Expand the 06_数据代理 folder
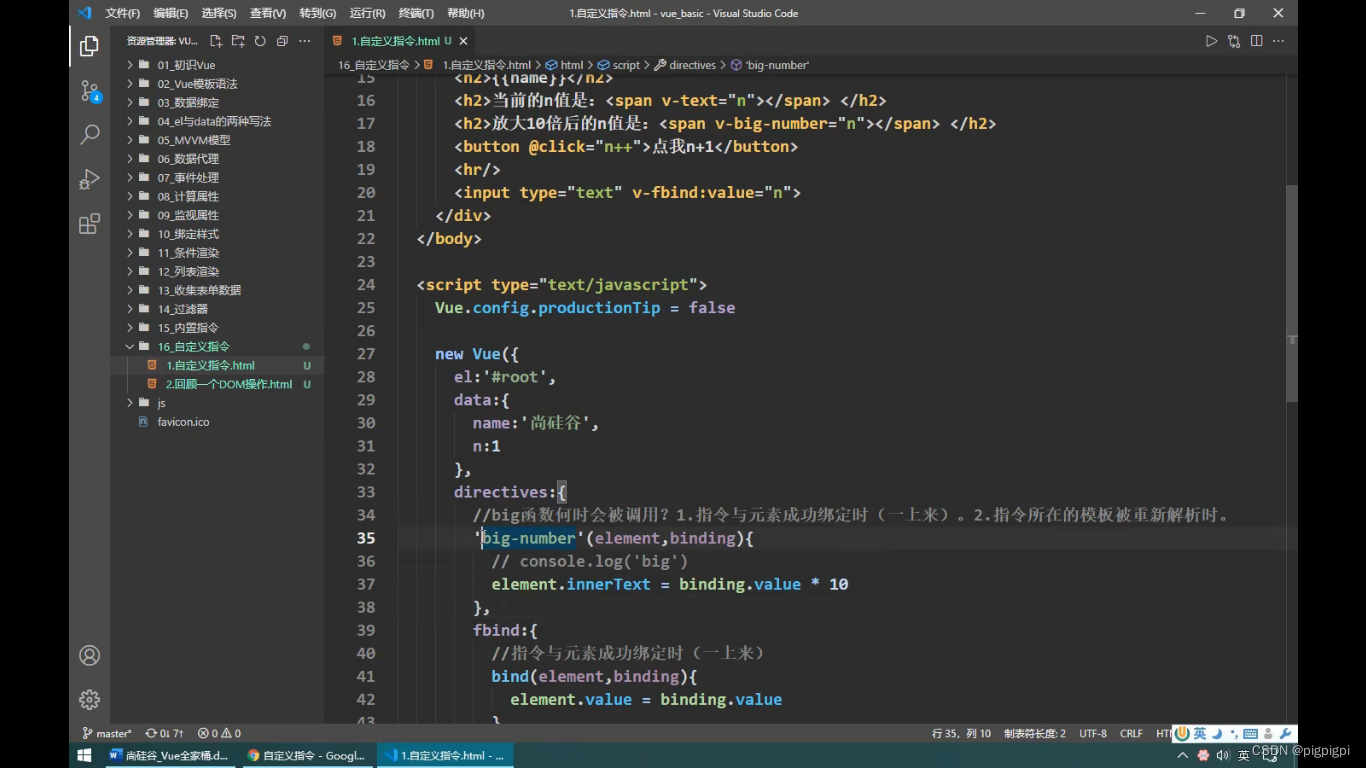The width and height of the screenshot is (1366, 768). pos(215,159)
